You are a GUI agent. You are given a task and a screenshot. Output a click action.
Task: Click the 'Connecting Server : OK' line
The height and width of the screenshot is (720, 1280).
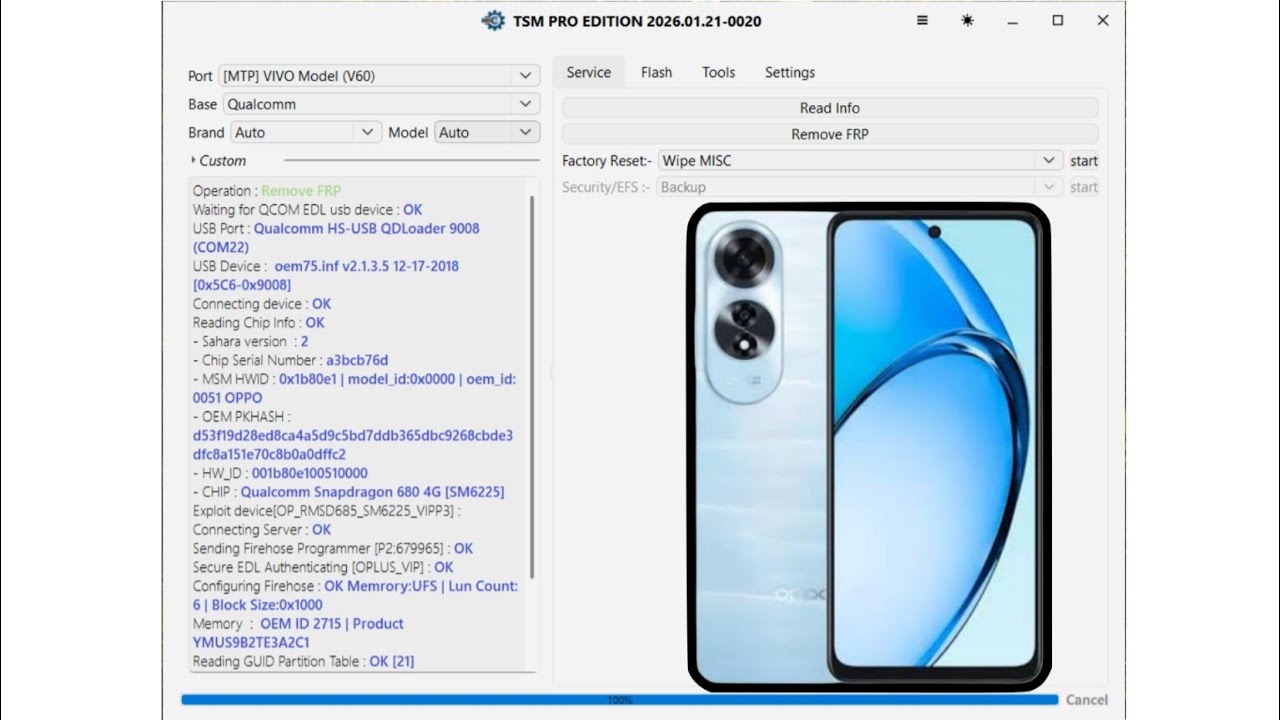(x=262, y=529)
